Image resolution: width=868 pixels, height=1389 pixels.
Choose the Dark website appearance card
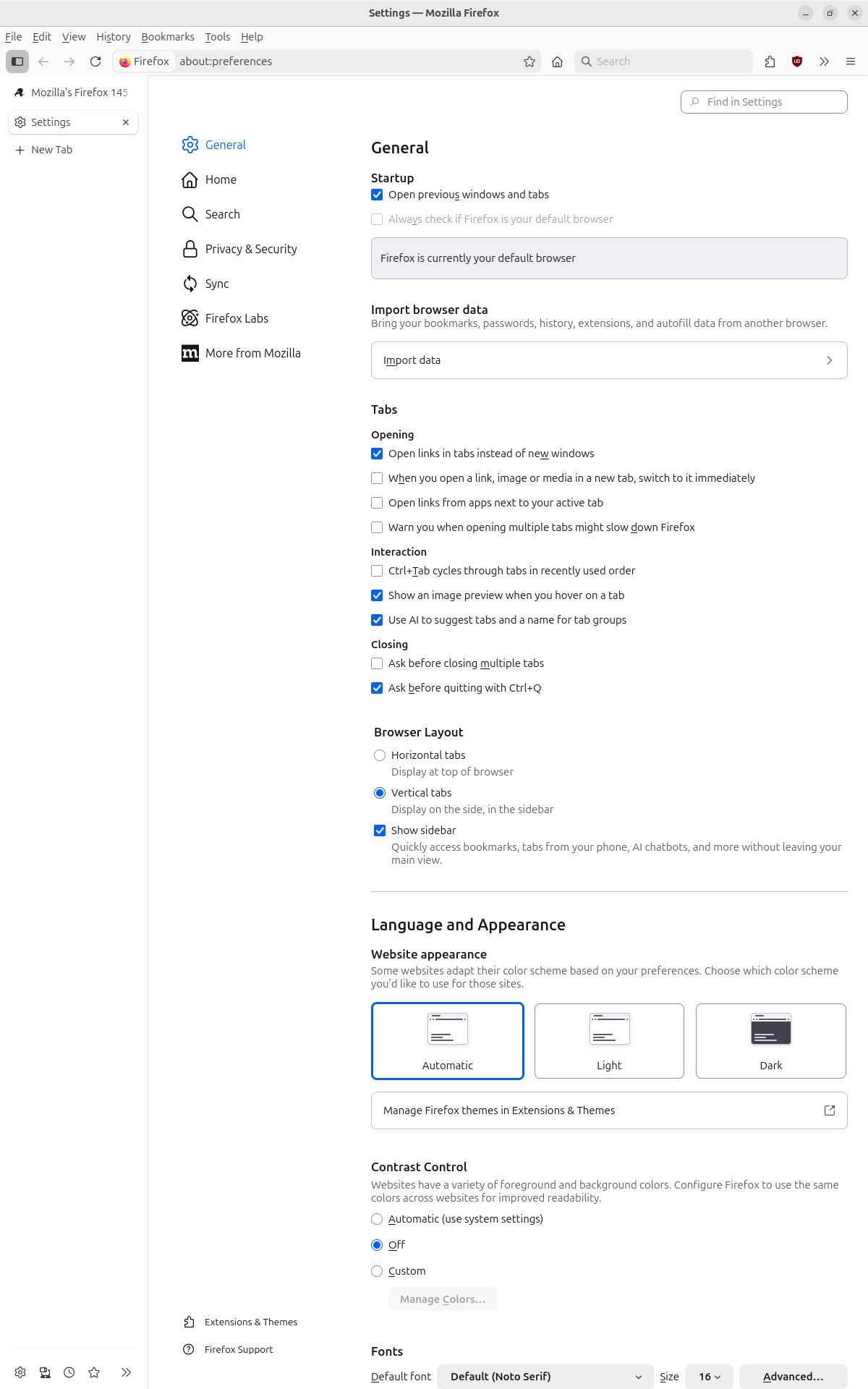(771, 1041)
